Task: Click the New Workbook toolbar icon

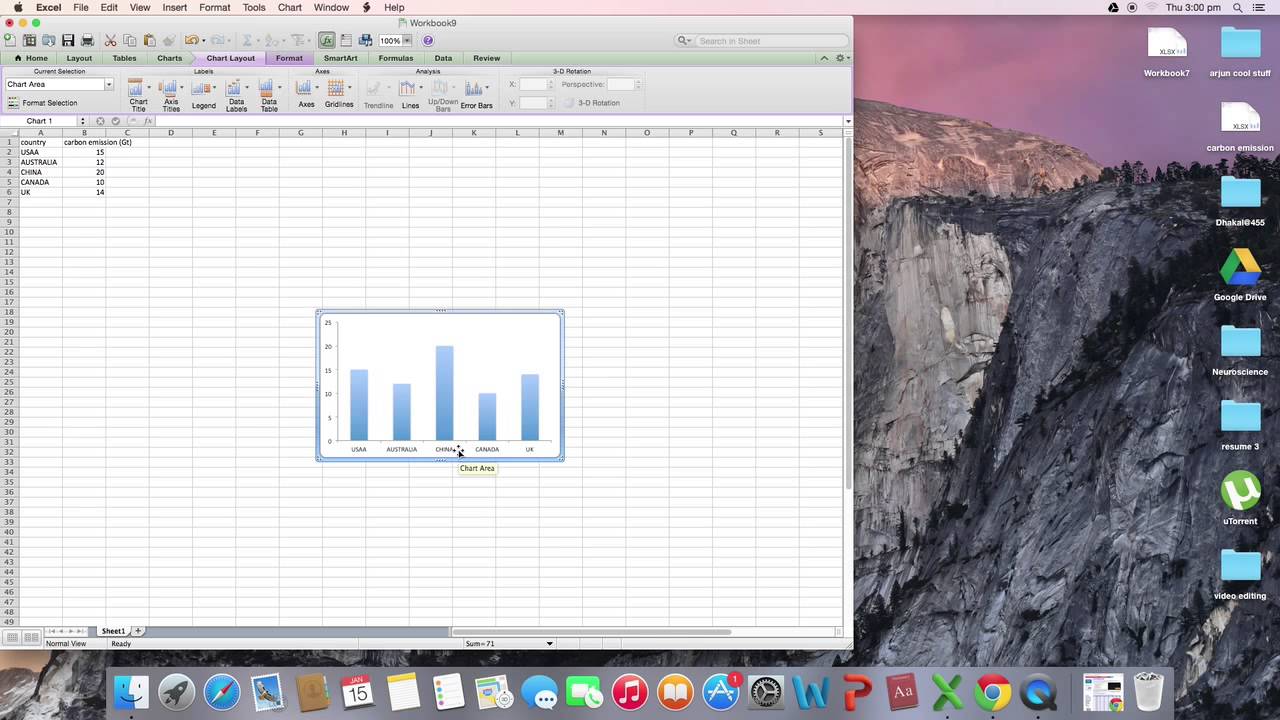Action: pyautogui.click(x=10, y=40)
